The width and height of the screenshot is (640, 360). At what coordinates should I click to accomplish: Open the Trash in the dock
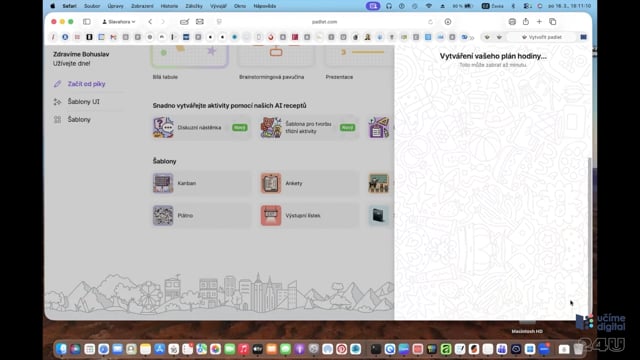click(578, 349)
